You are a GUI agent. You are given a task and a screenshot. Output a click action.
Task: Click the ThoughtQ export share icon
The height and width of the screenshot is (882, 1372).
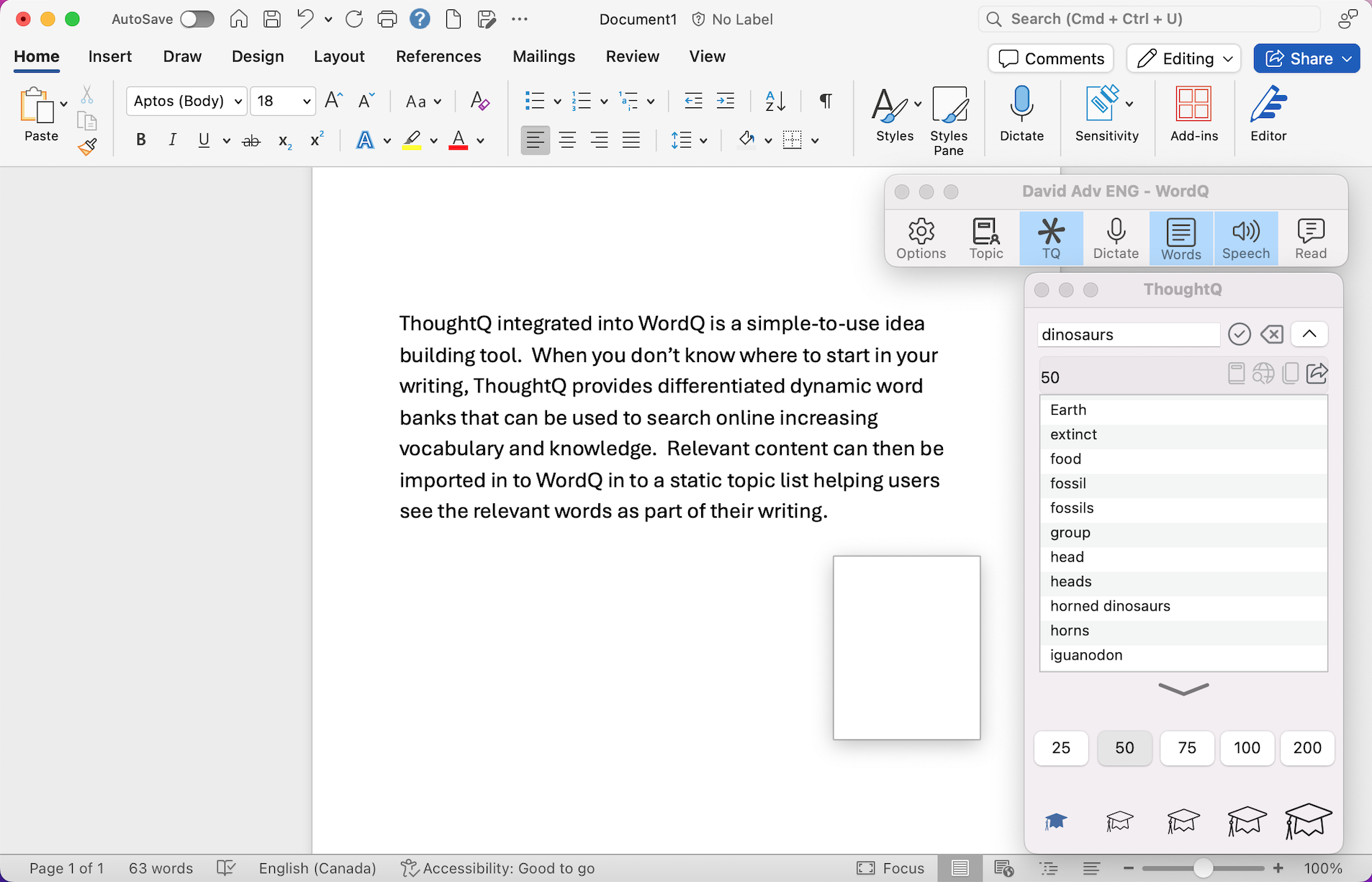pos(1317,373)
